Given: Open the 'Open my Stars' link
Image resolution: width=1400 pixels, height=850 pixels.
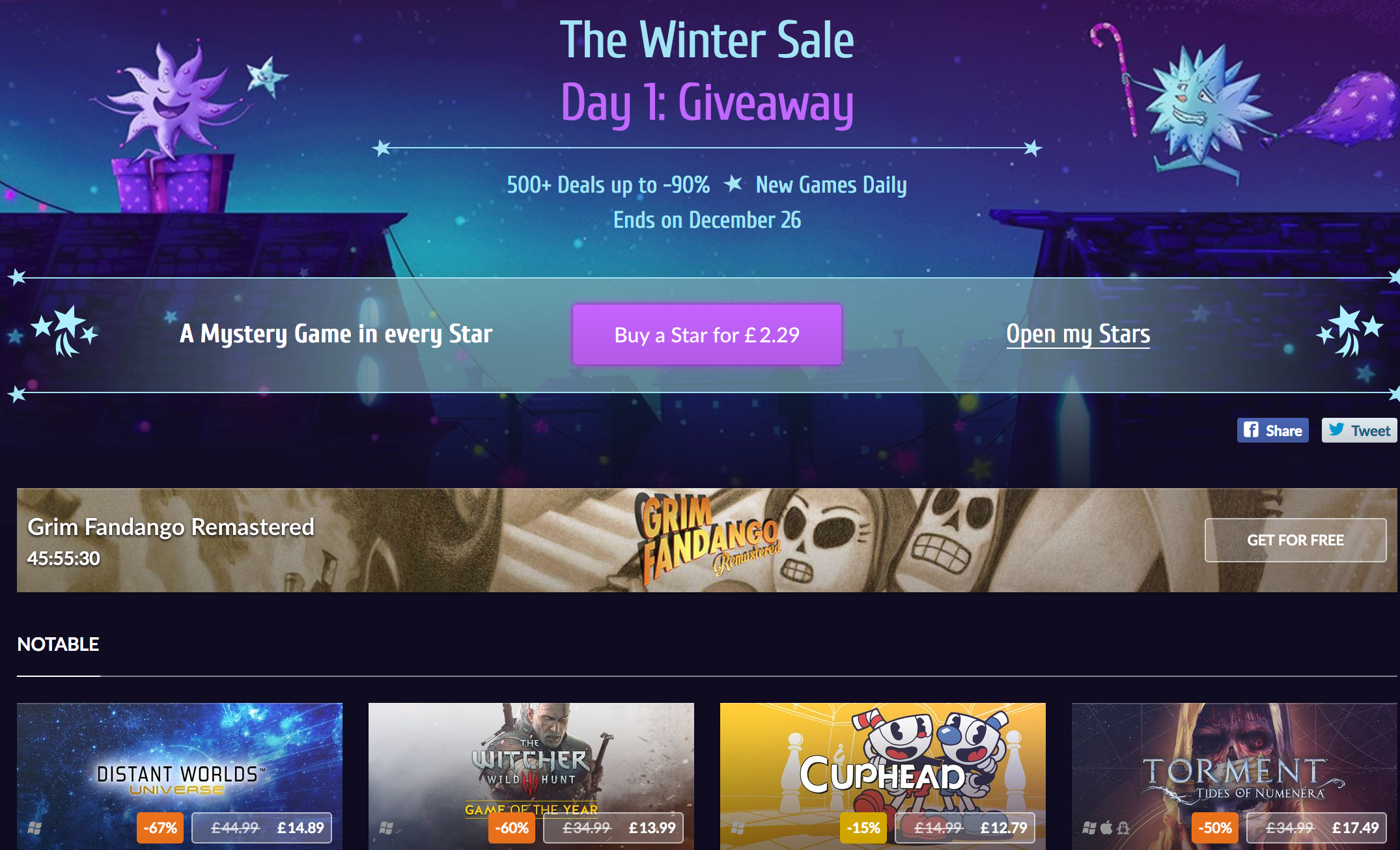Looking at the screenshot, I should [1078, 334].
